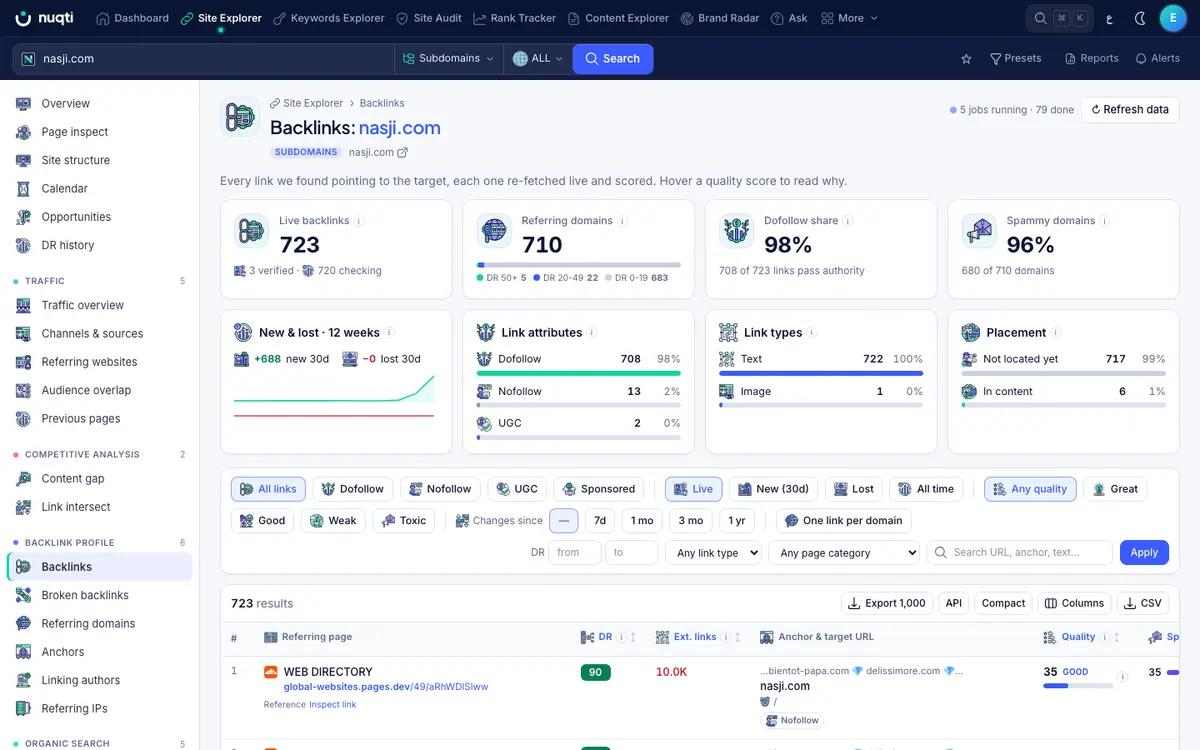The width and height of the screenshot is (1200, 750).
Task: Open nasji.com via the external link icon
Action: tap(403, 153)
